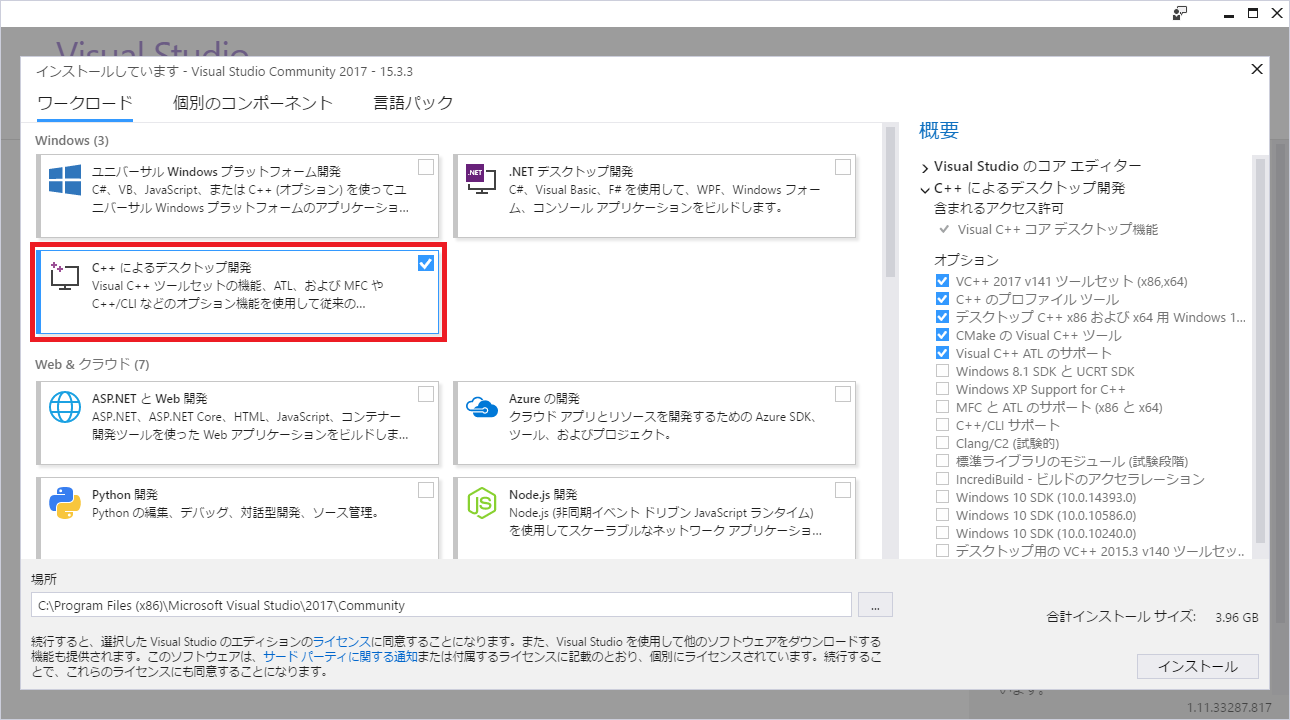Image resolution: width=1290 pixels, height=720 pixels.
Task: Click the 概要 heading
Action: point(939,130)
